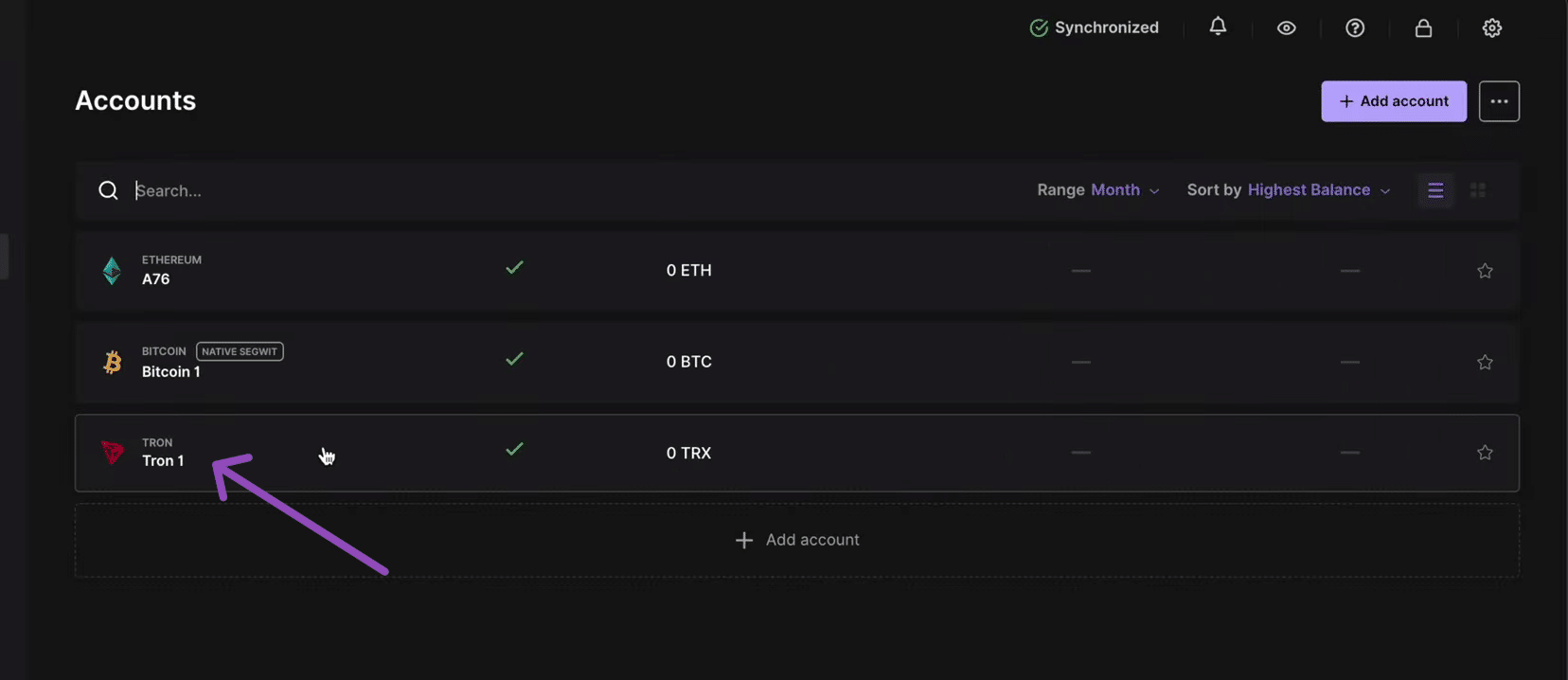Image resolution: width=1568 pixels, height=680 pixels.
Task: Switch to list view layout
Action: click(1435, 190)
